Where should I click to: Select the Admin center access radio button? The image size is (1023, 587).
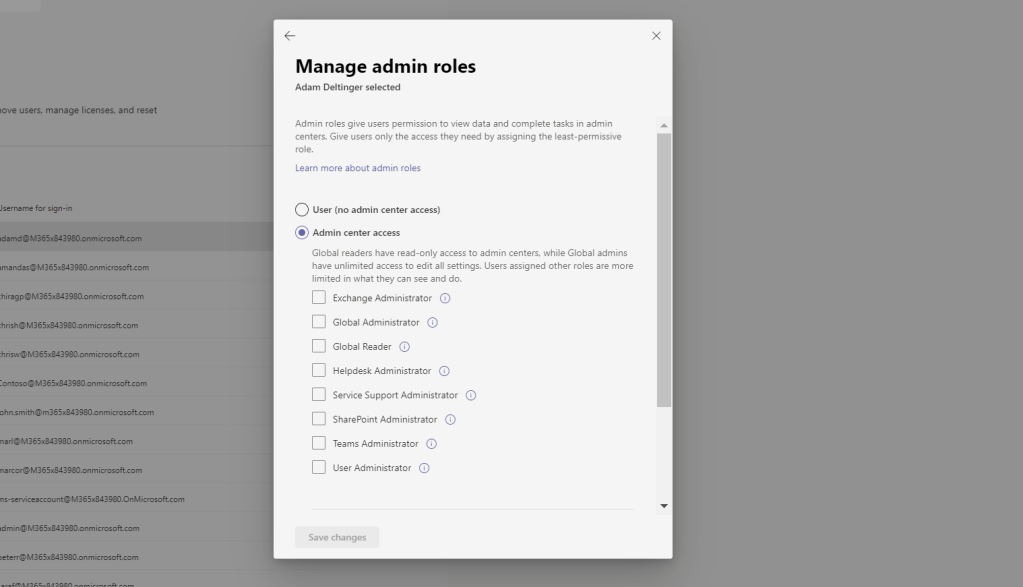(302, 233)
